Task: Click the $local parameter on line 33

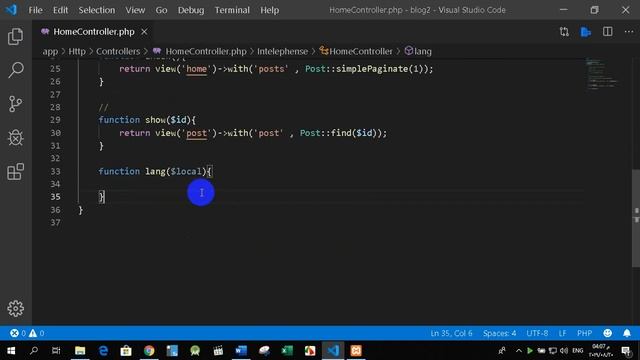Action: 186,171
